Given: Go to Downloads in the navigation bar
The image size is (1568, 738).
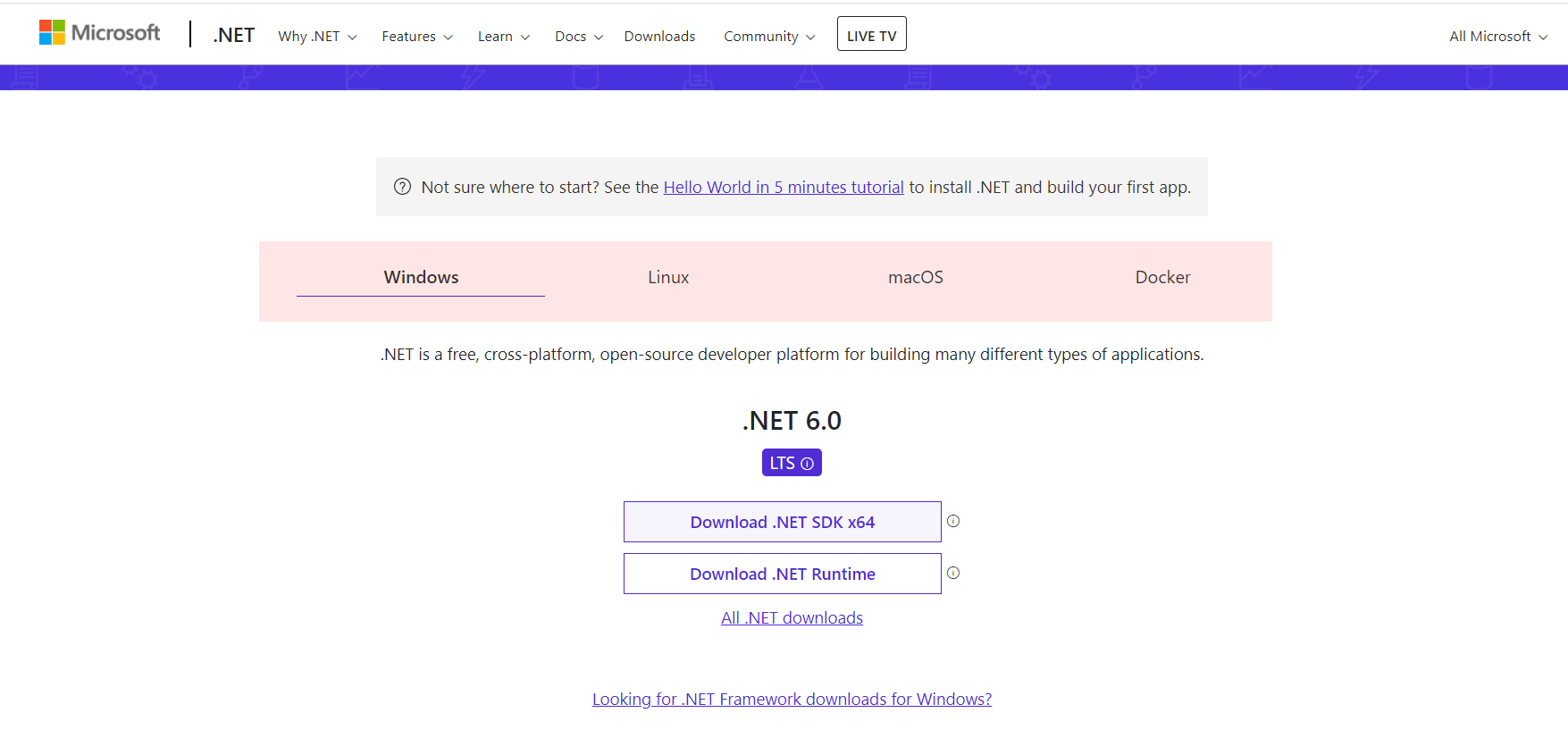Looking at the screenshot, I should [659, 37].
